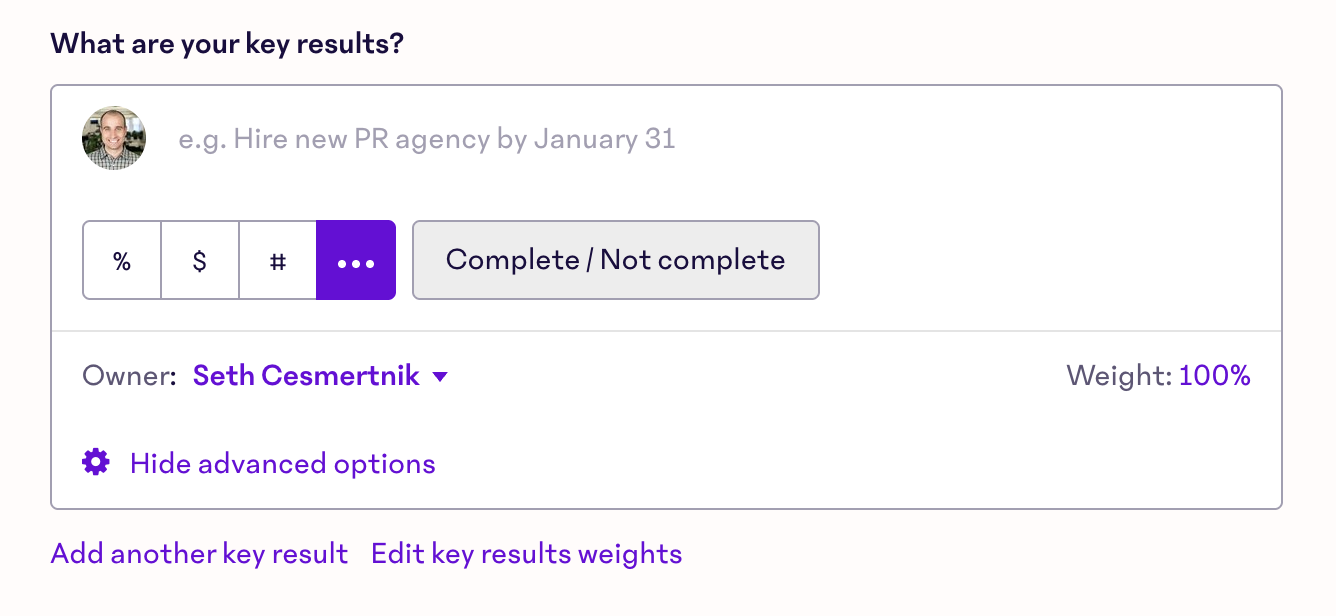The height and width of the screenshot is (616, 1336).
Task: Click the "Weight:" label text
Action: point(1119,376)
